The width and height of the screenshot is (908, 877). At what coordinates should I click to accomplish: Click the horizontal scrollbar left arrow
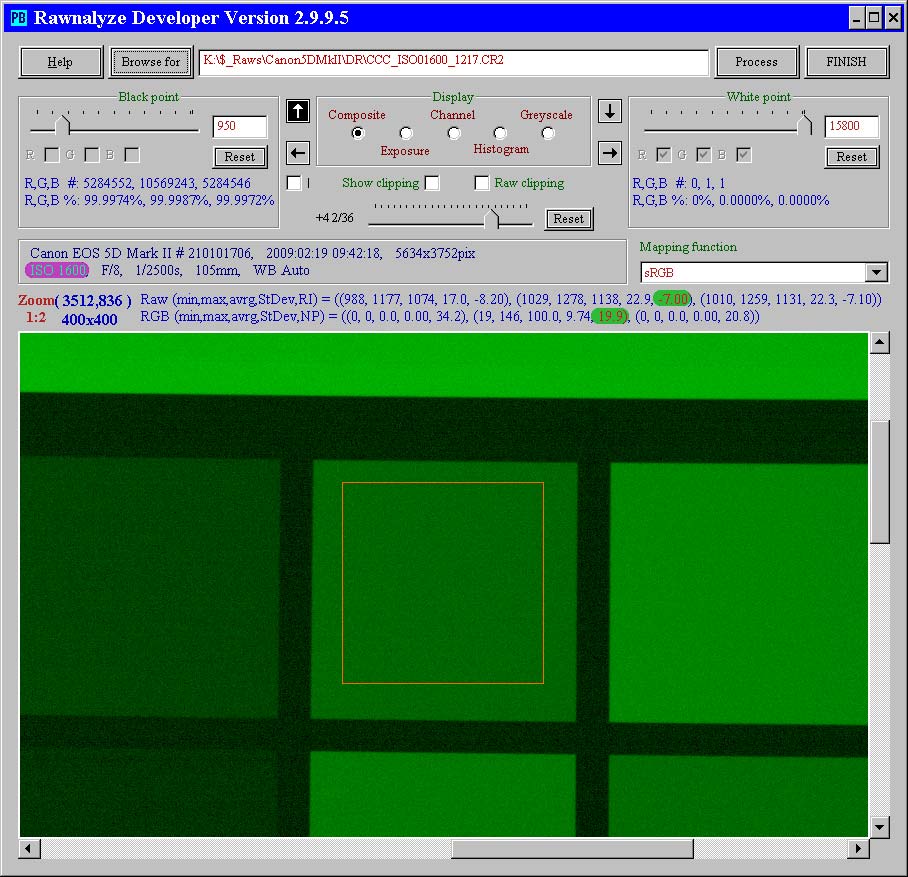(x=30, y=848)
